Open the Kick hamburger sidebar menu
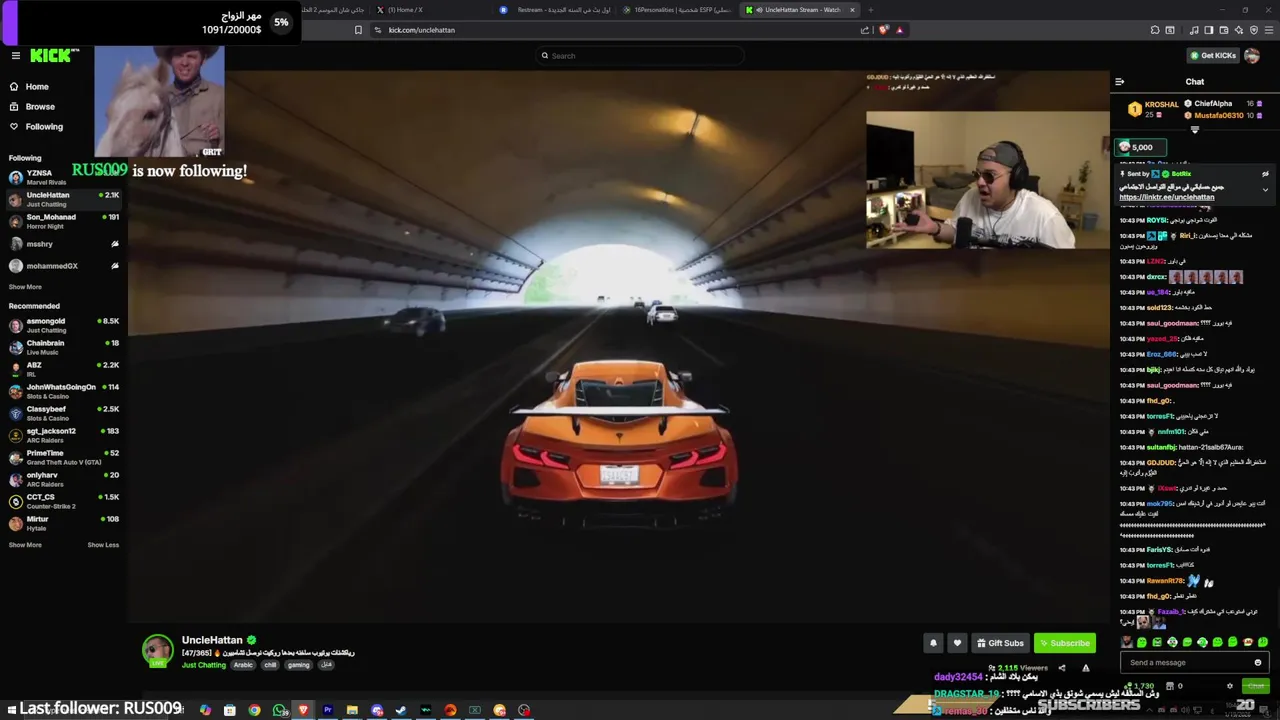The width and height of the screenshot is (1280, 720). pyautogui.click(x=15, y=56)
